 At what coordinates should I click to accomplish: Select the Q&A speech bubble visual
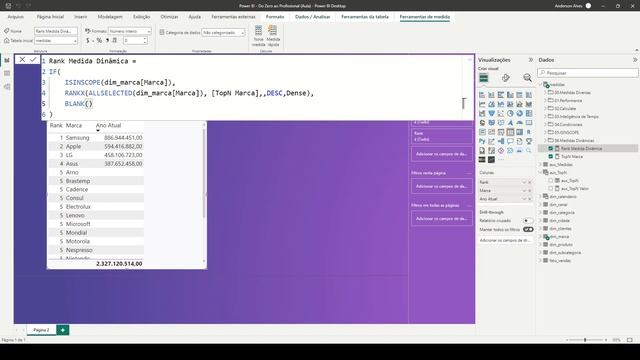(510, 141)
